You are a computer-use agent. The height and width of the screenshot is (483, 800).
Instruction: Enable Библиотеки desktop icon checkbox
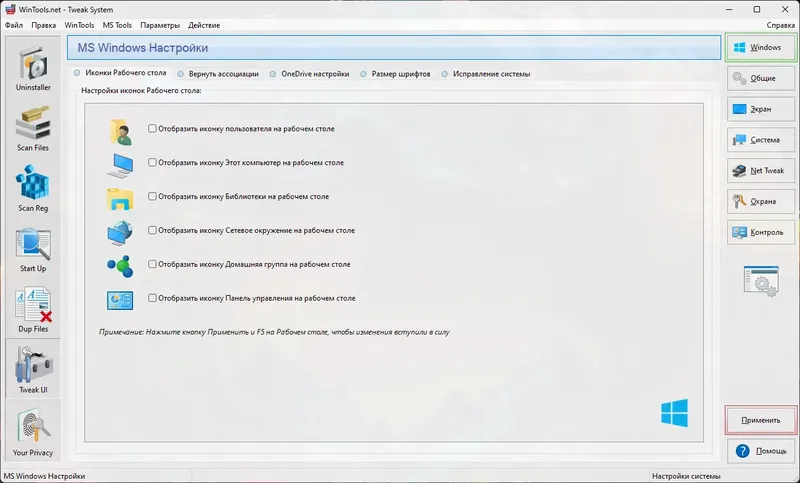152,196
